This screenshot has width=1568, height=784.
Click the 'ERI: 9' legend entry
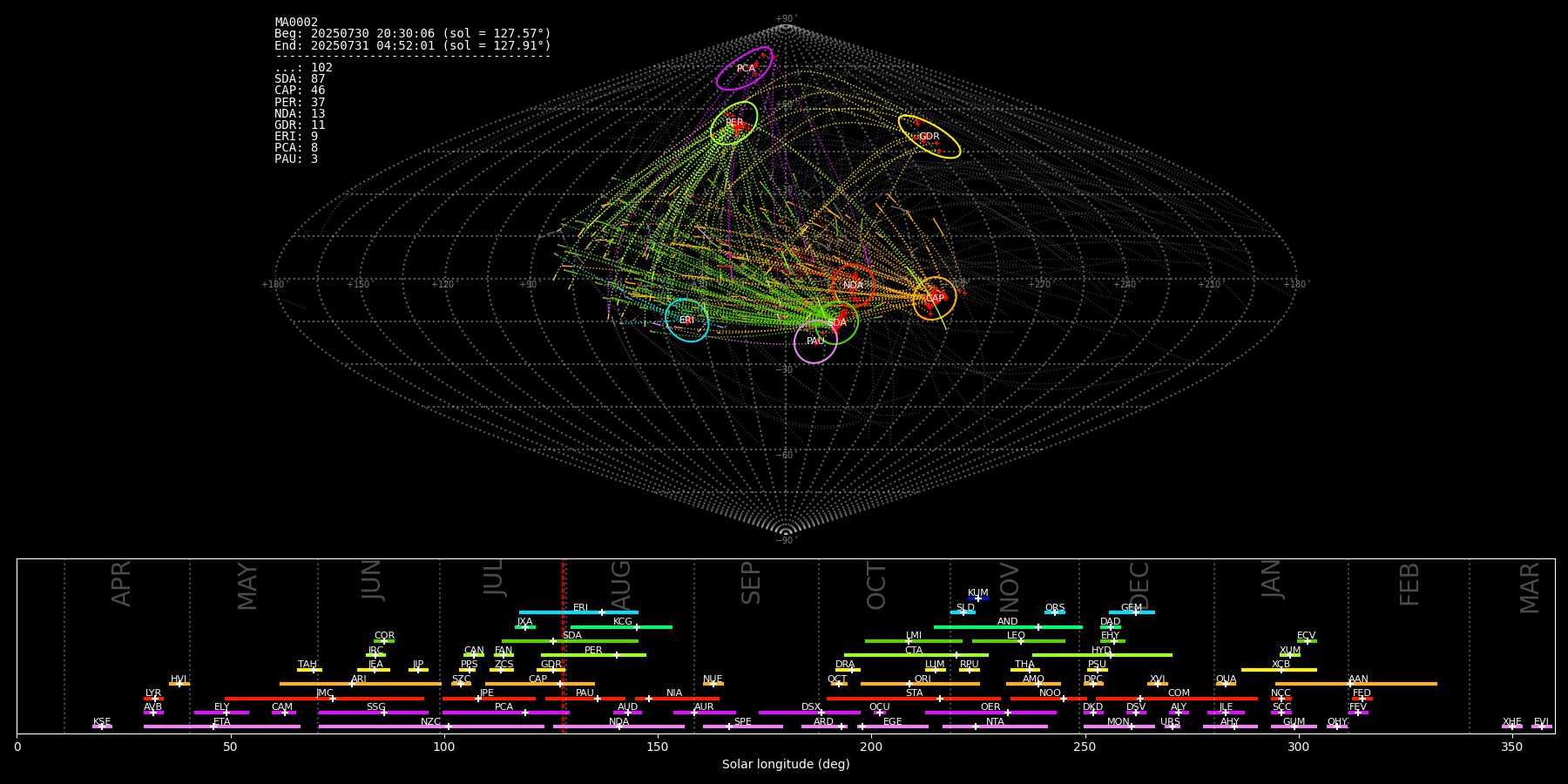pos(296,137)
